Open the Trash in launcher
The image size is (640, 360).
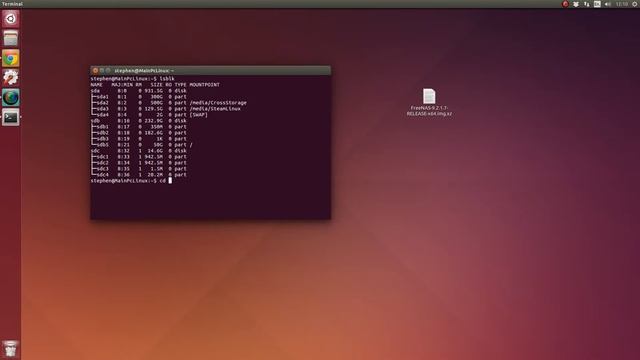click(11, 349)
